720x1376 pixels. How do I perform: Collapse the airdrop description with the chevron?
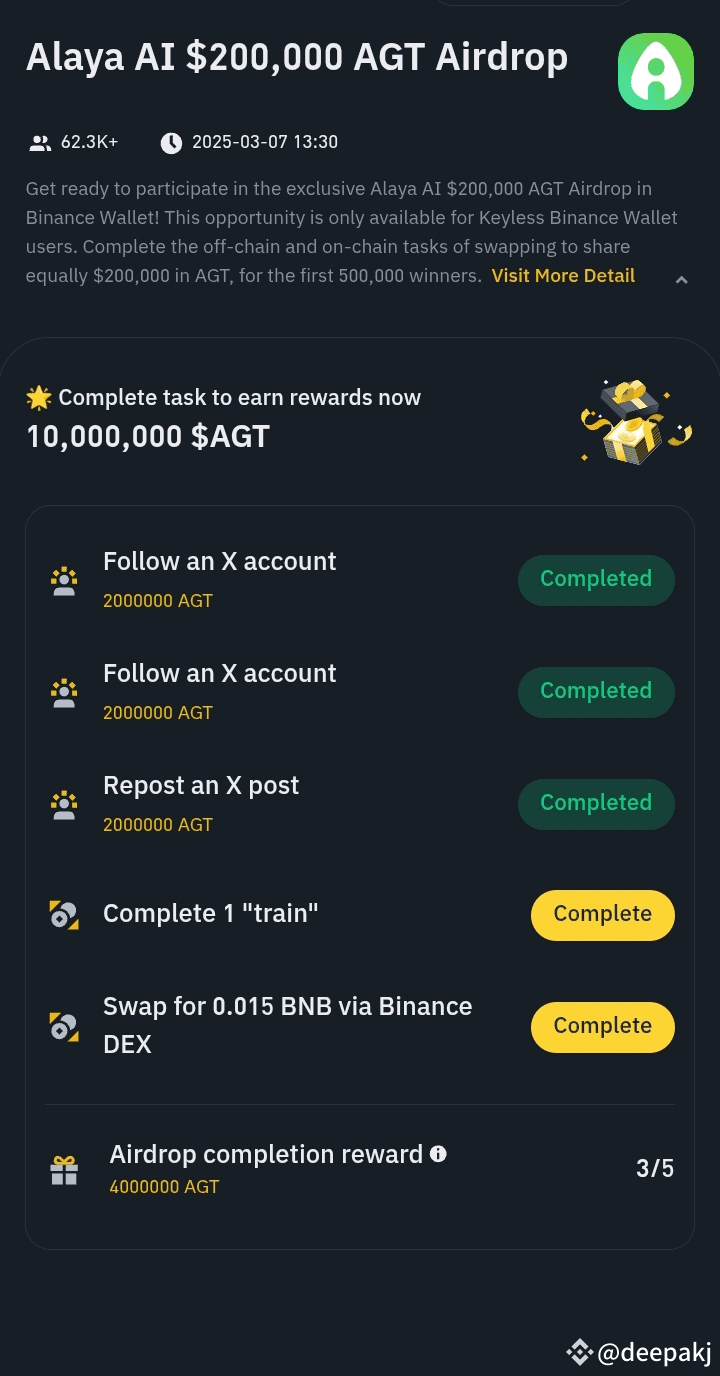(681, 280)
